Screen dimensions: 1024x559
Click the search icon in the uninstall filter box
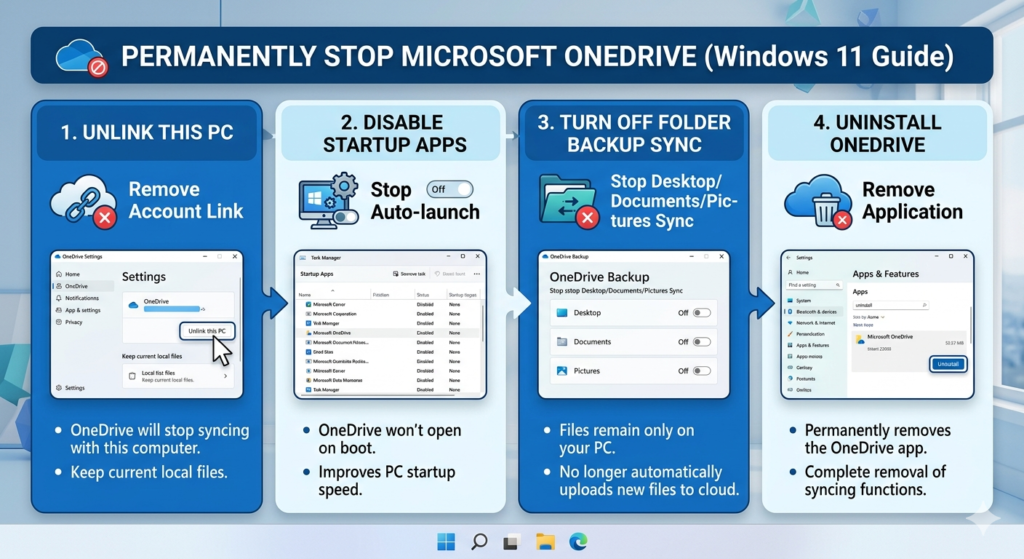point(924,305)
